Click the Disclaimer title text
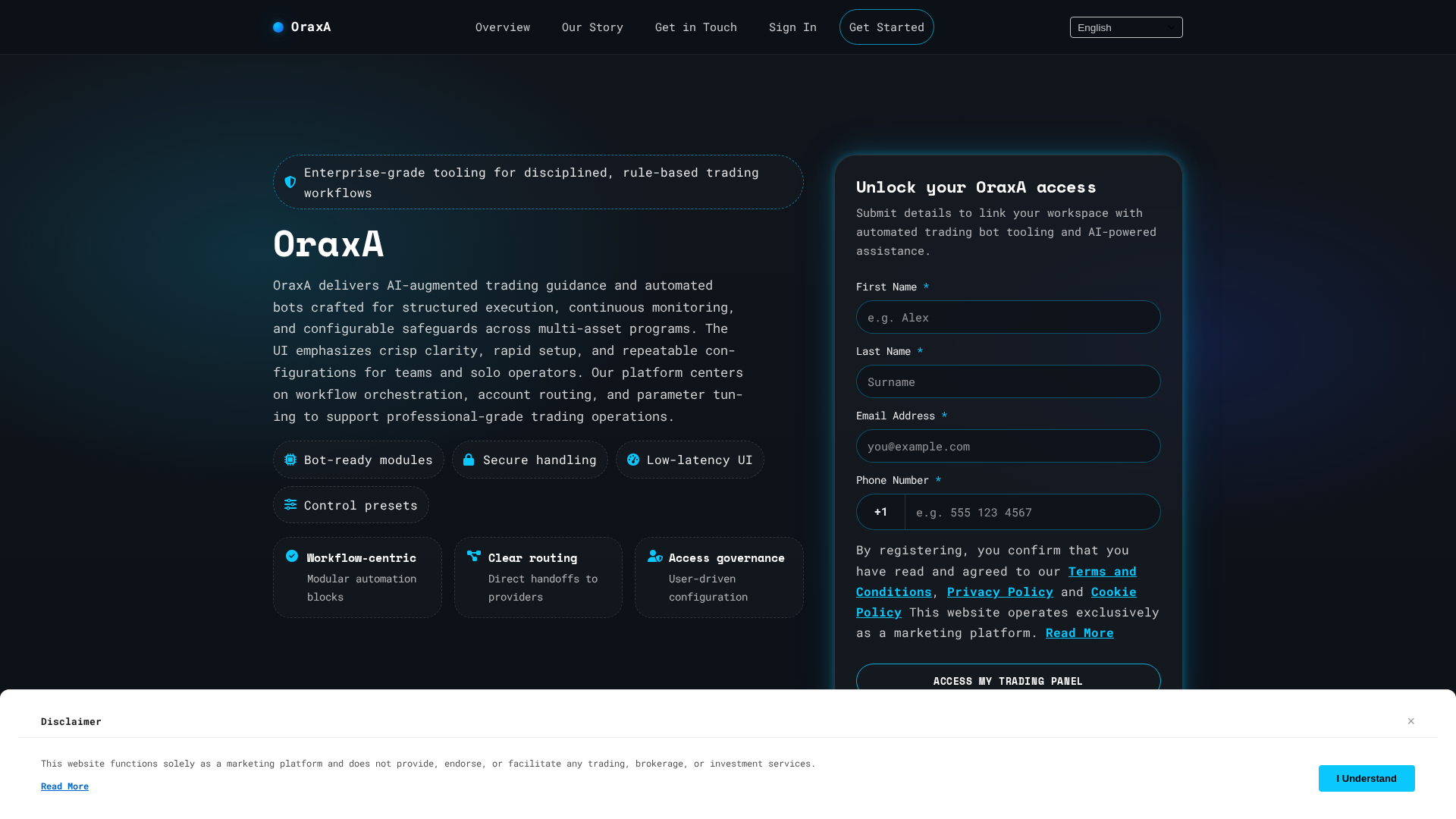Image resolution: width=1456 pixels, height=819 pixels. pos(71,721)
